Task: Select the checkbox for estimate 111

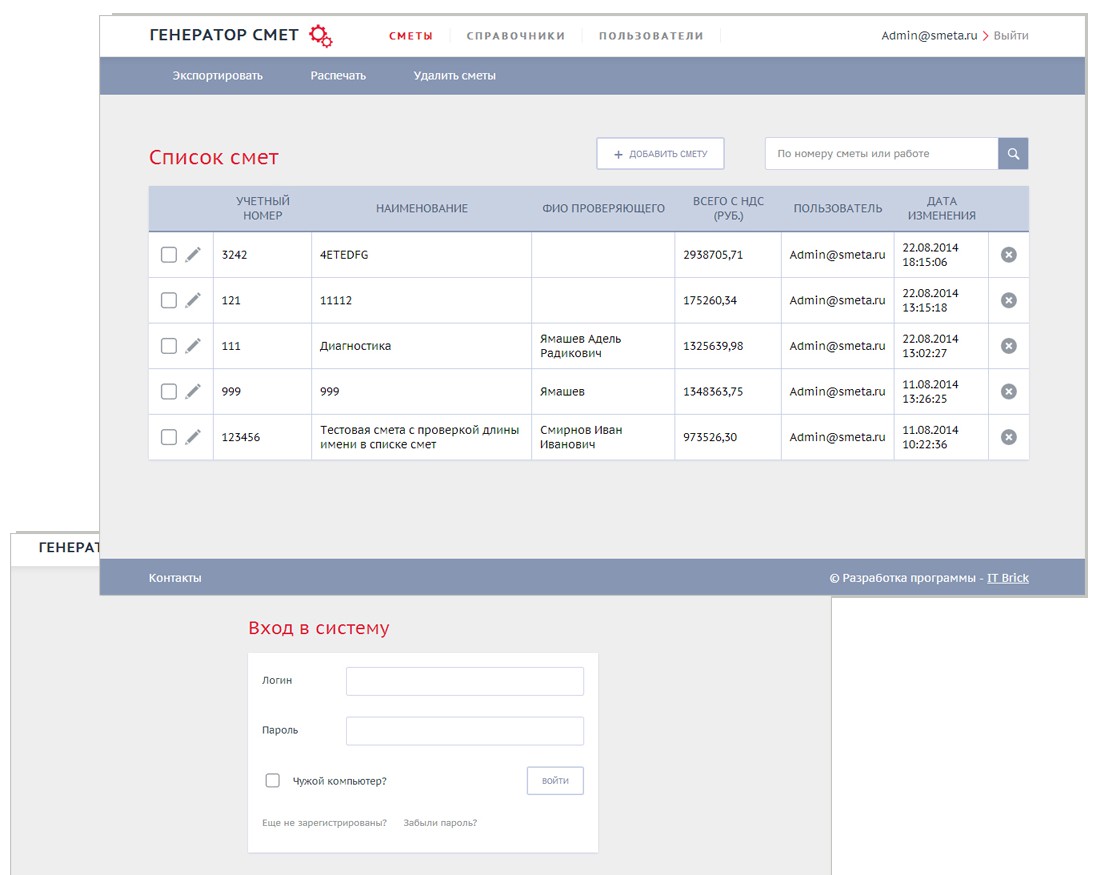Action: pyautogui.click(x=168, y=346)
